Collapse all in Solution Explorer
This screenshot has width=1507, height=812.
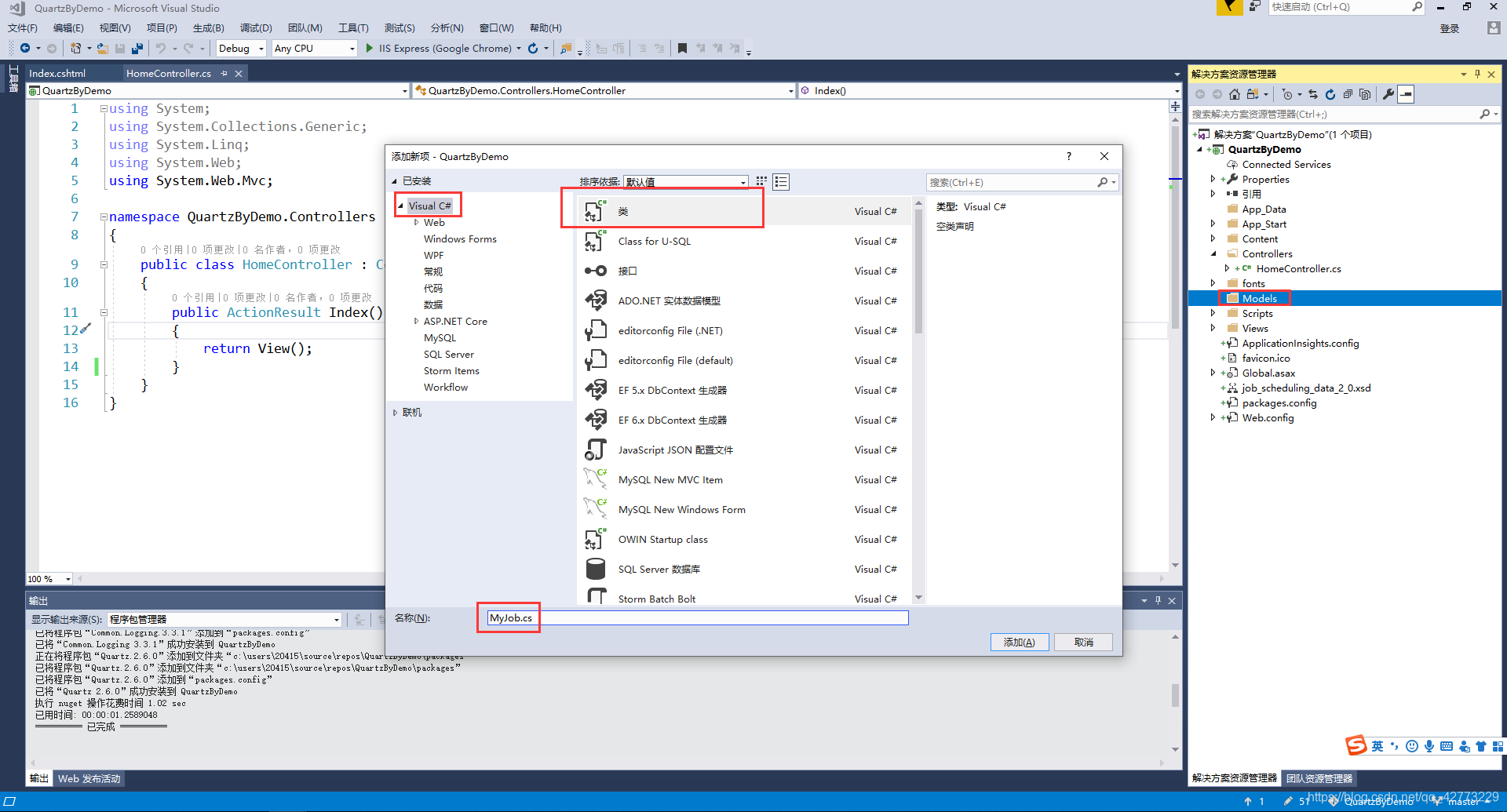(1348, 94)
